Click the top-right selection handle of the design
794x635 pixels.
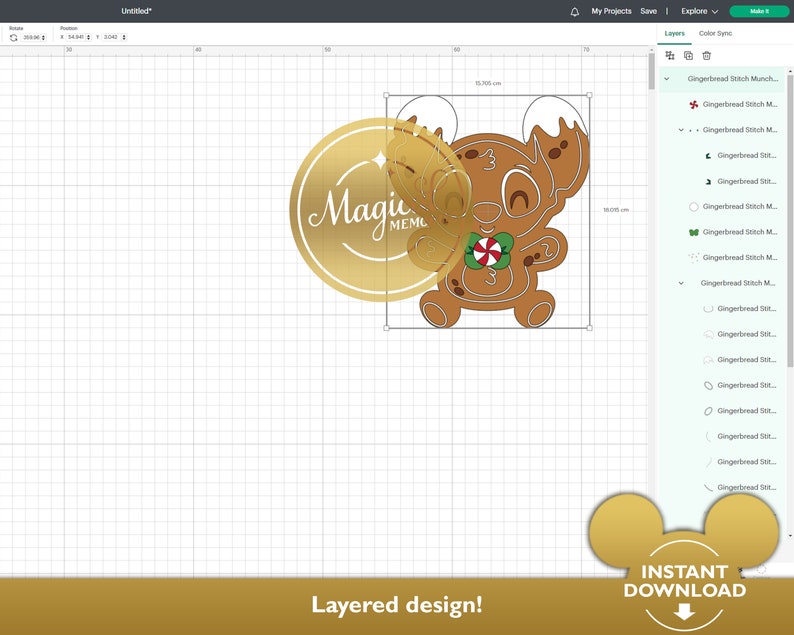pyautogui.click(x=589, y=95)
